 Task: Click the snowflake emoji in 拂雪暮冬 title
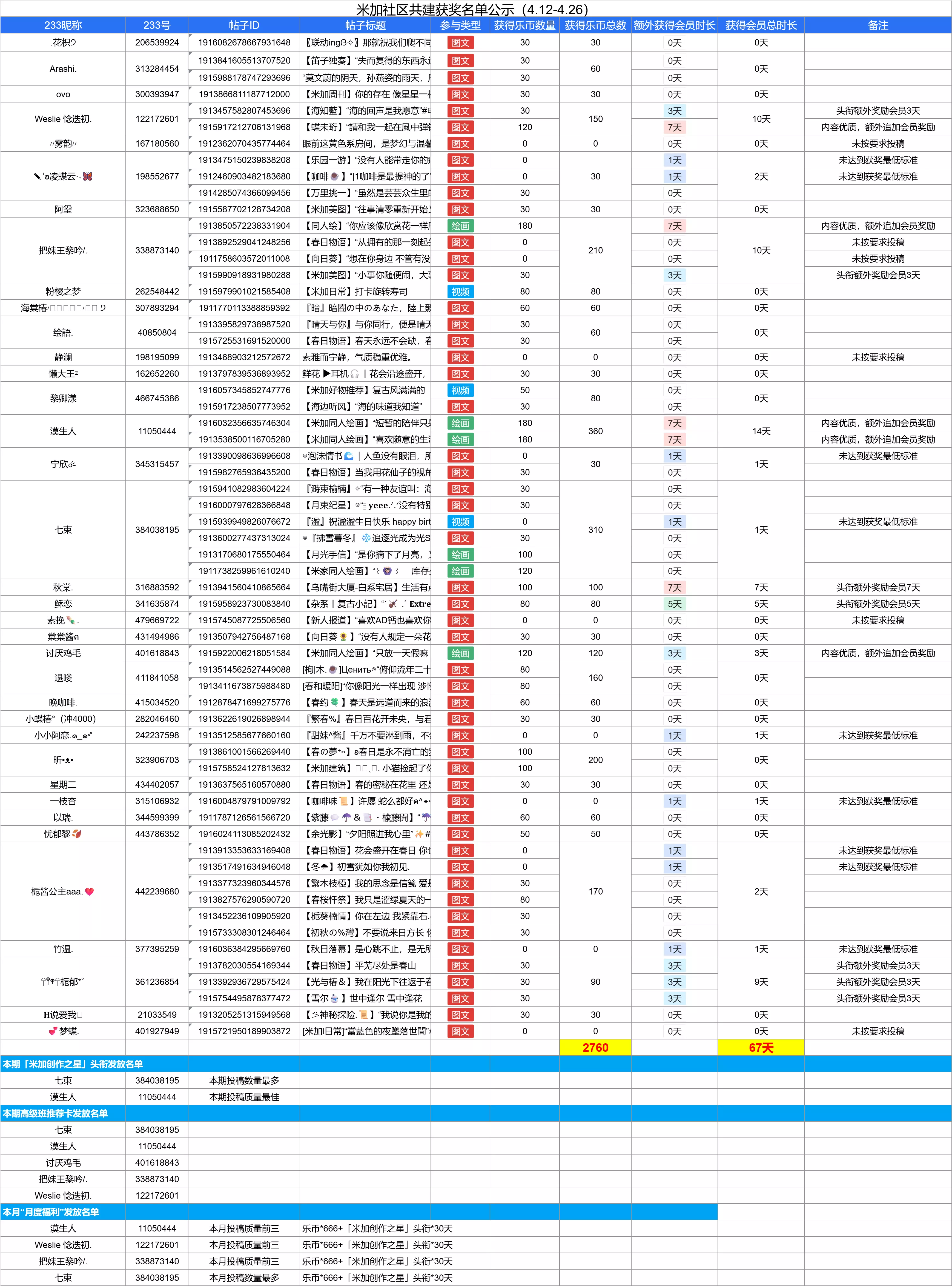tap(366, 538)
